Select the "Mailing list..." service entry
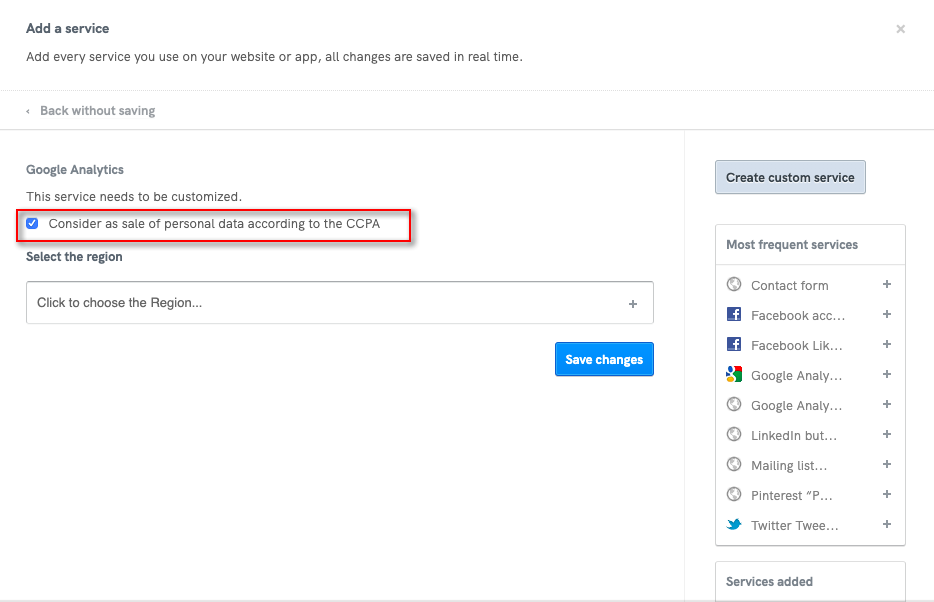The image size is (934, 602). point(789,465)
